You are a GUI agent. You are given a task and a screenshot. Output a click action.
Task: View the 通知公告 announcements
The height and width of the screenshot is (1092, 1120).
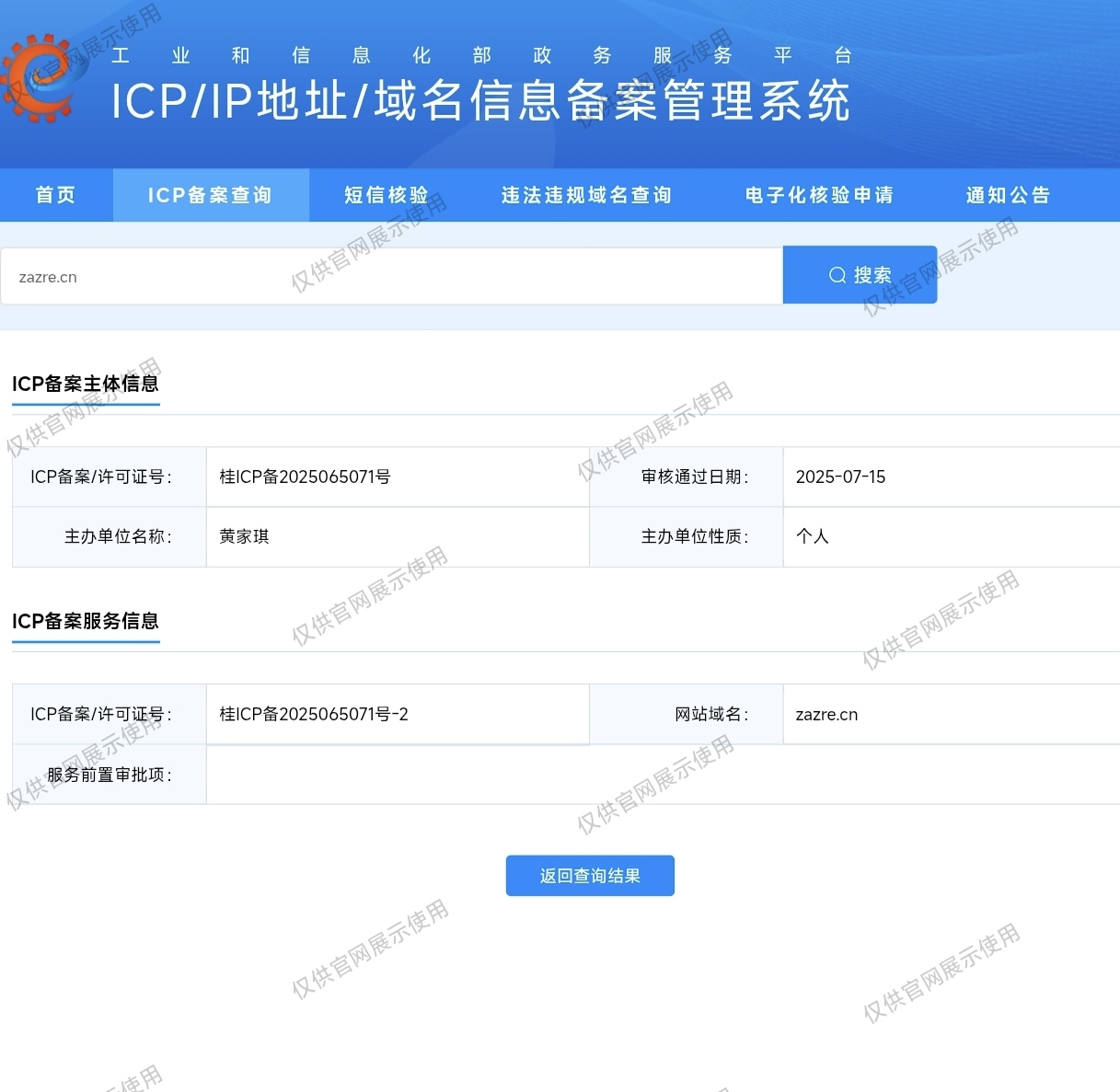point(1008,194)
